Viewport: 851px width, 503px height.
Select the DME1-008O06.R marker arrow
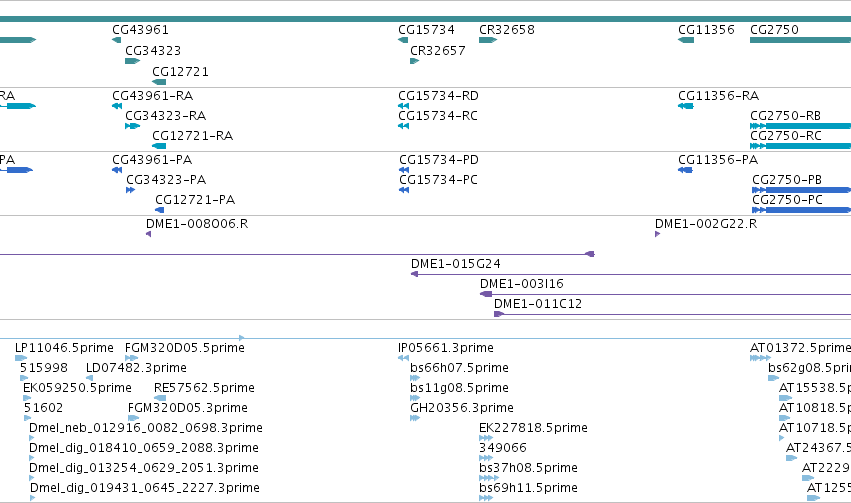tap(149, 234)
